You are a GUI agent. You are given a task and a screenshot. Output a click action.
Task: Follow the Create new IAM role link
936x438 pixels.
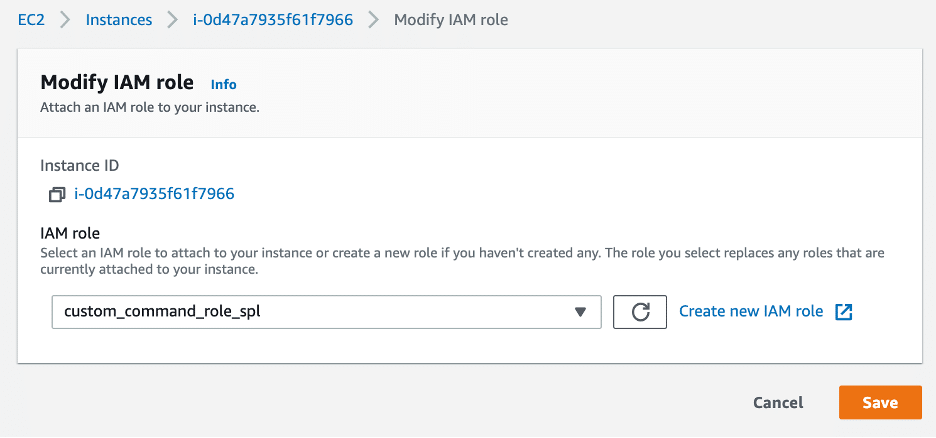coord(751,311)
